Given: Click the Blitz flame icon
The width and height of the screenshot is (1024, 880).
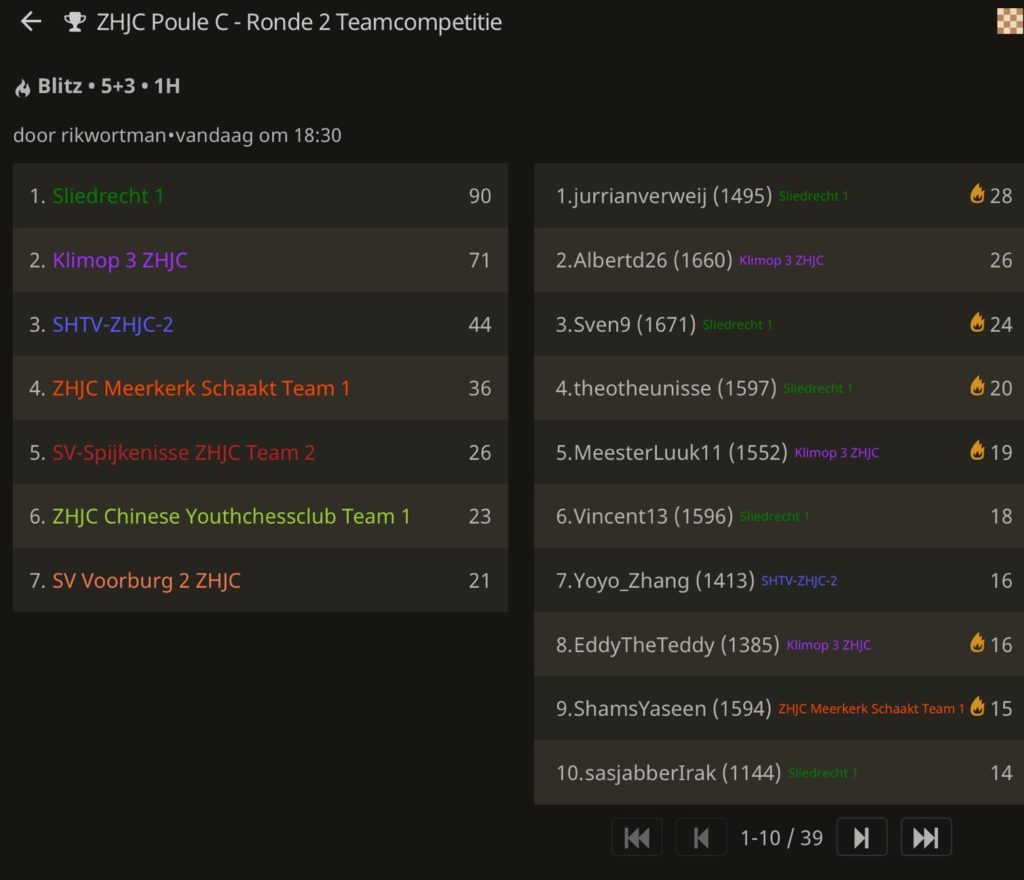Looking at the screenshot, I should pos(23,87).
